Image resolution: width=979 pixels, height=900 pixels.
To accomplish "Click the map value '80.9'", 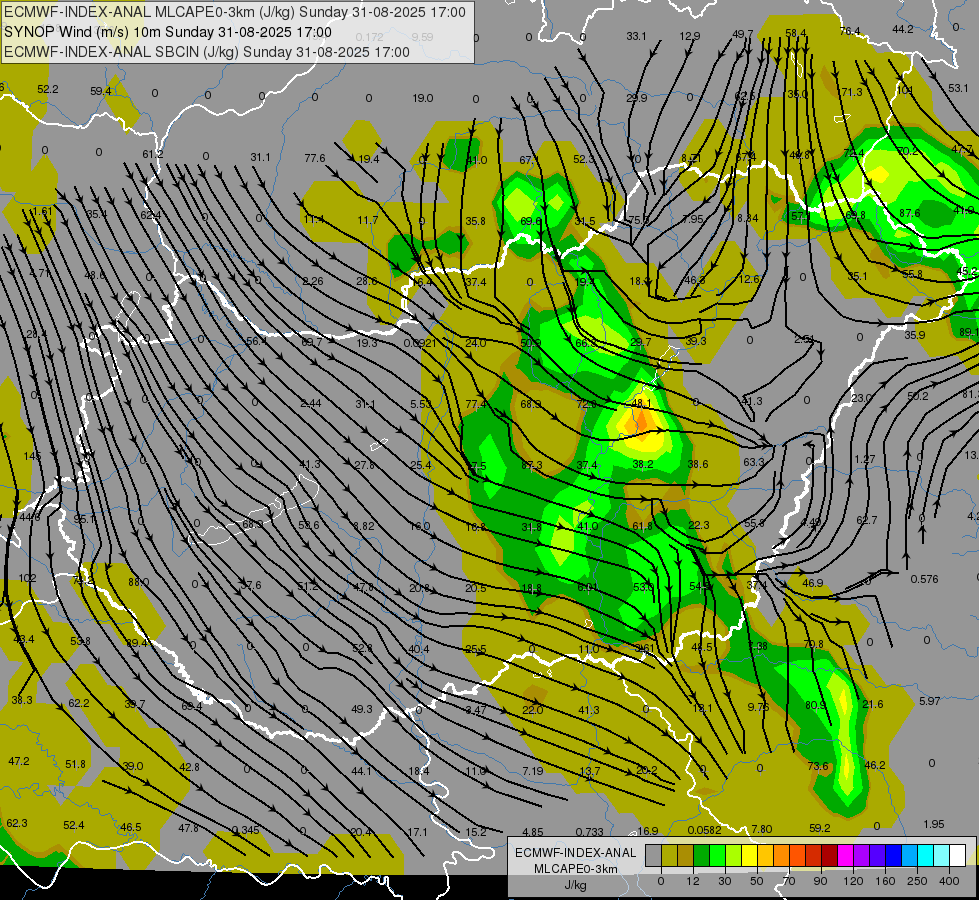I will tap(815, 705).
